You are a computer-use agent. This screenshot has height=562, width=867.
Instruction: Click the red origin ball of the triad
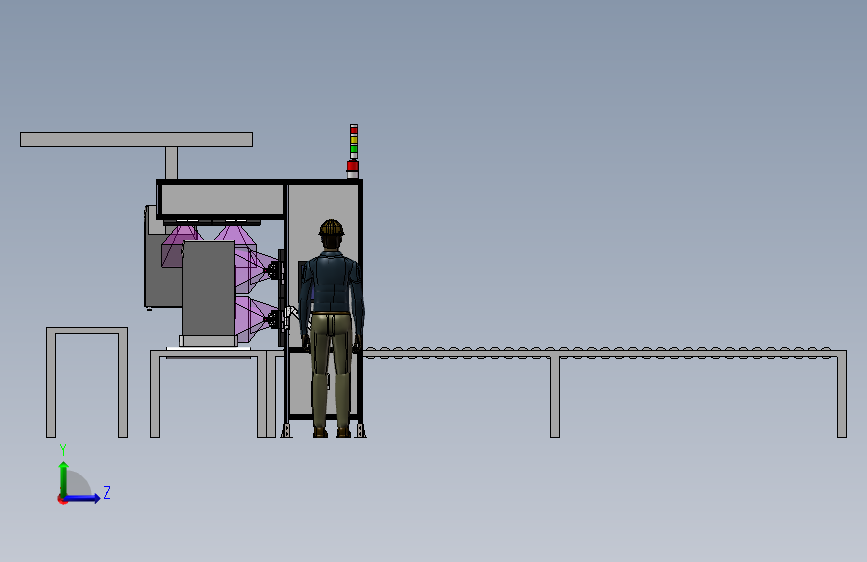tap(62, 499)
